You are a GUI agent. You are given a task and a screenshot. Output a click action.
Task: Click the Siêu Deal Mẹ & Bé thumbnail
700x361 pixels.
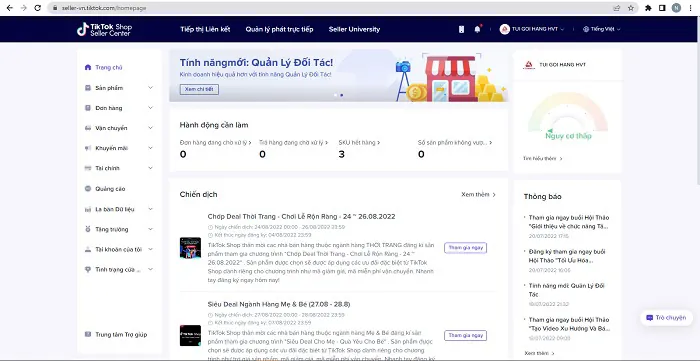[x=190, y=336]
